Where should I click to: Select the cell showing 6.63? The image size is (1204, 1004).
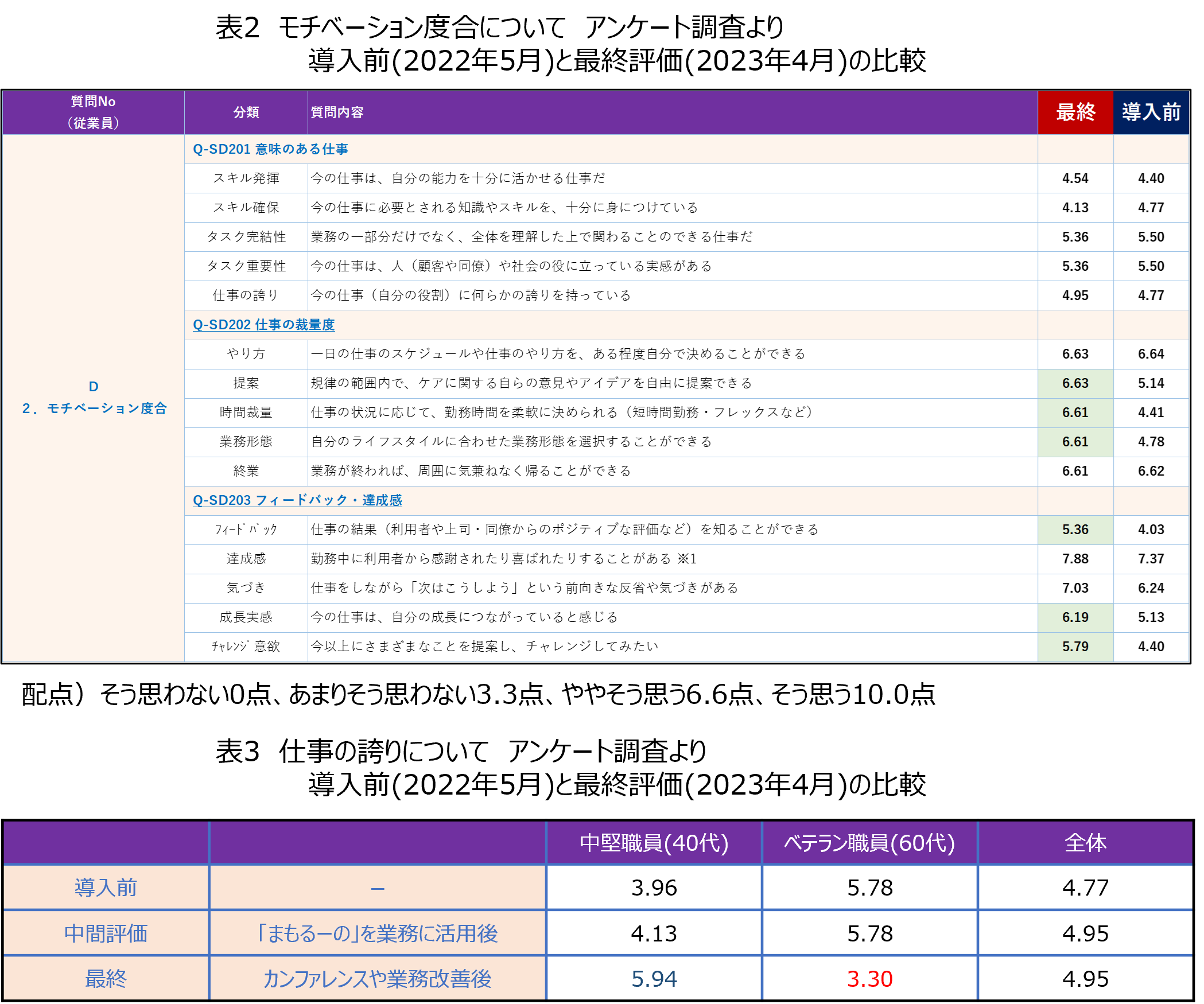click(x=1075, y=383)
